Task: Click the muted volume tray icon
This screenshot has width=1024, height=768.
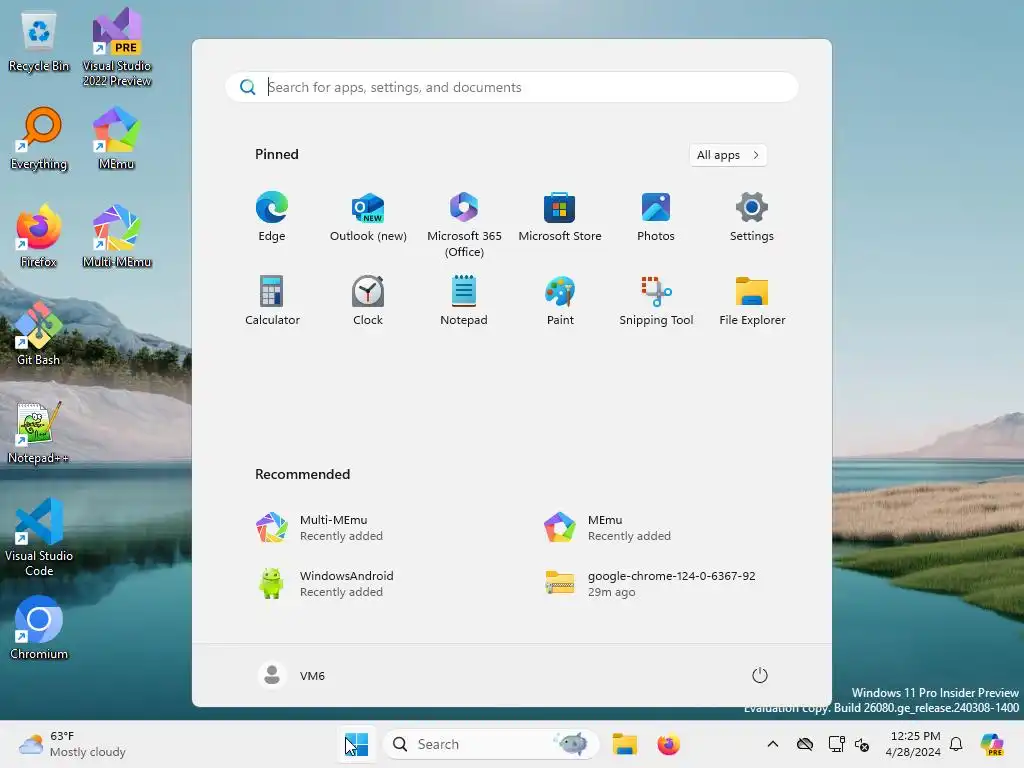Action: (861, 744)
